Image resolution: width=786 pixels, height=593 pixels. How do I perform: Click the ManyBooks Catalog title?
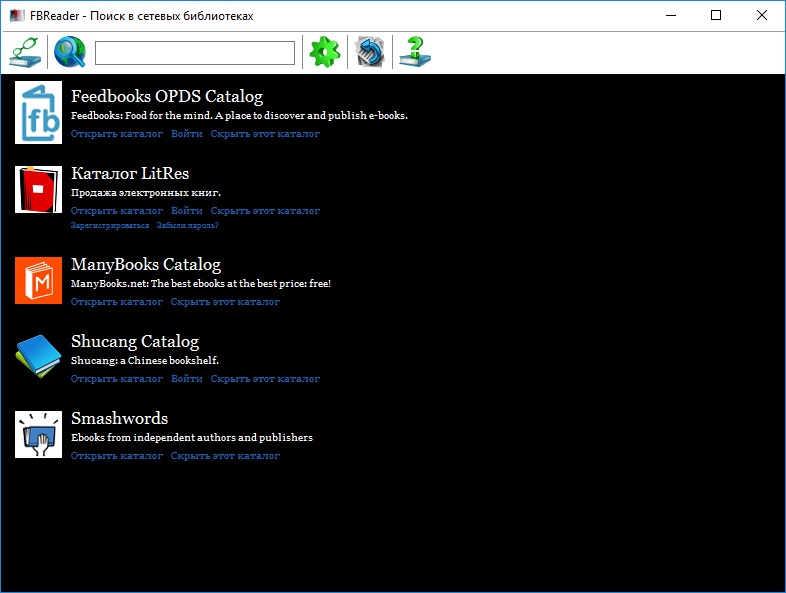(x=146, y=265)
